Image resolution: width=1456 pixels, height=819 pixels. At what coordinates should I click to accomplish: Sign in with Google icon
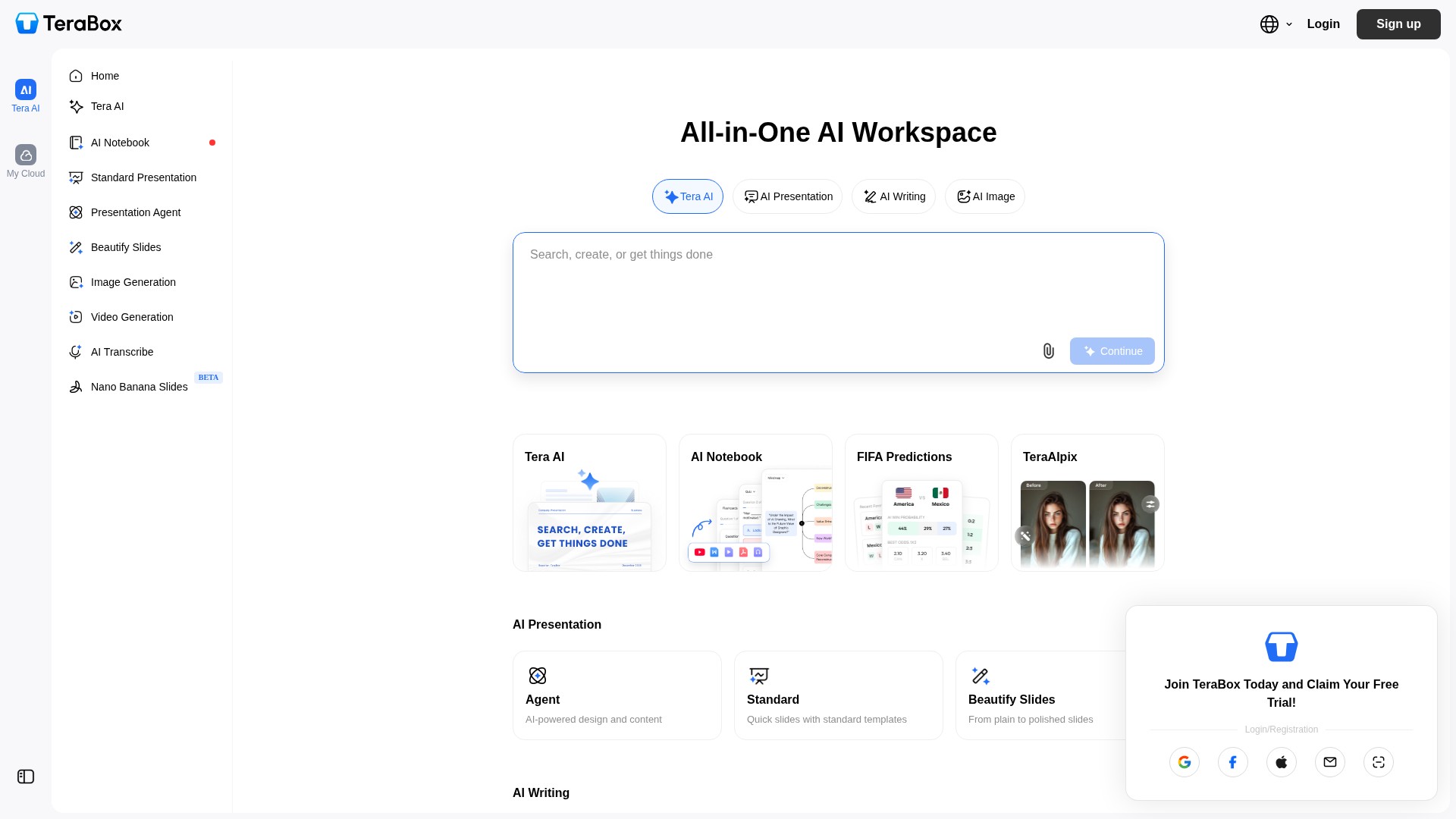1185,762
